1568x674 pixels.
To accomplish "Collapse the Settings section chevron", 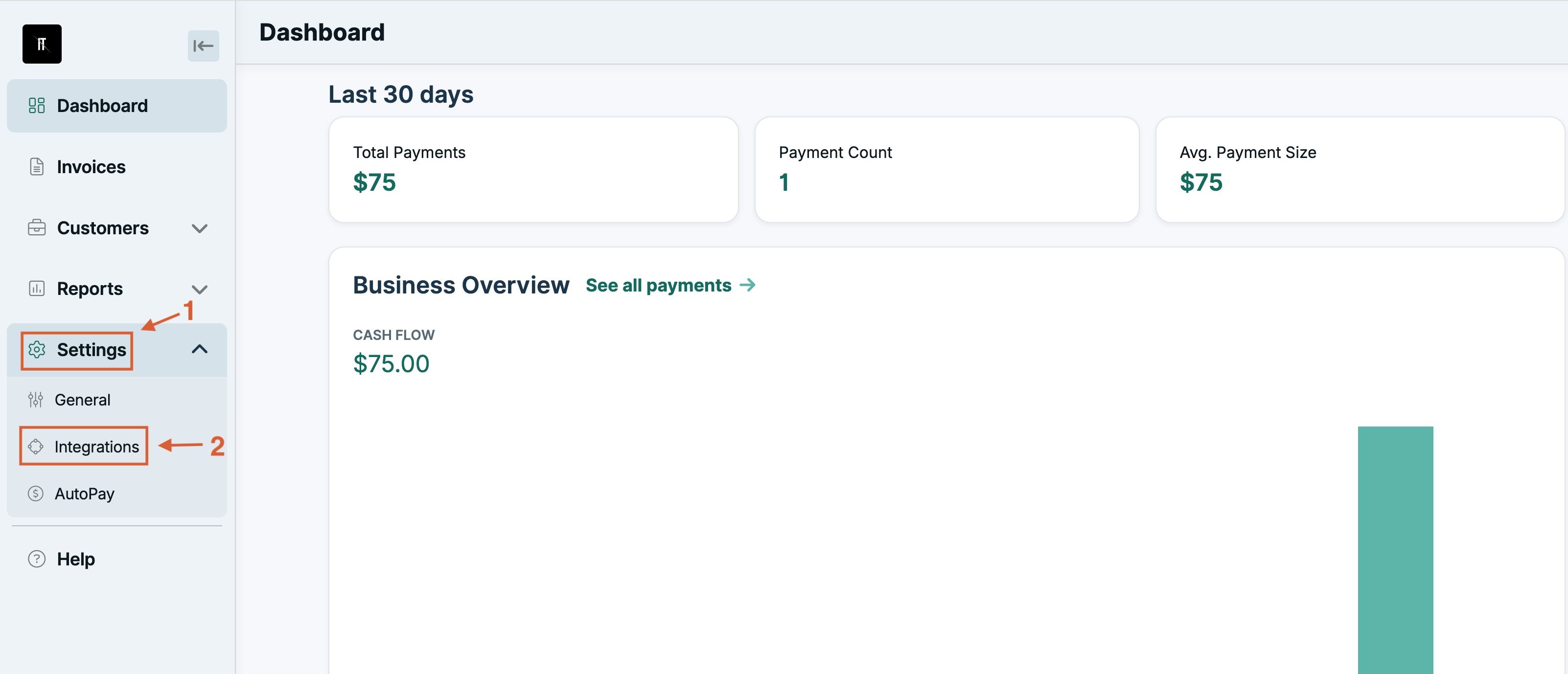I will pyautogui.click(x=200, y=349).
